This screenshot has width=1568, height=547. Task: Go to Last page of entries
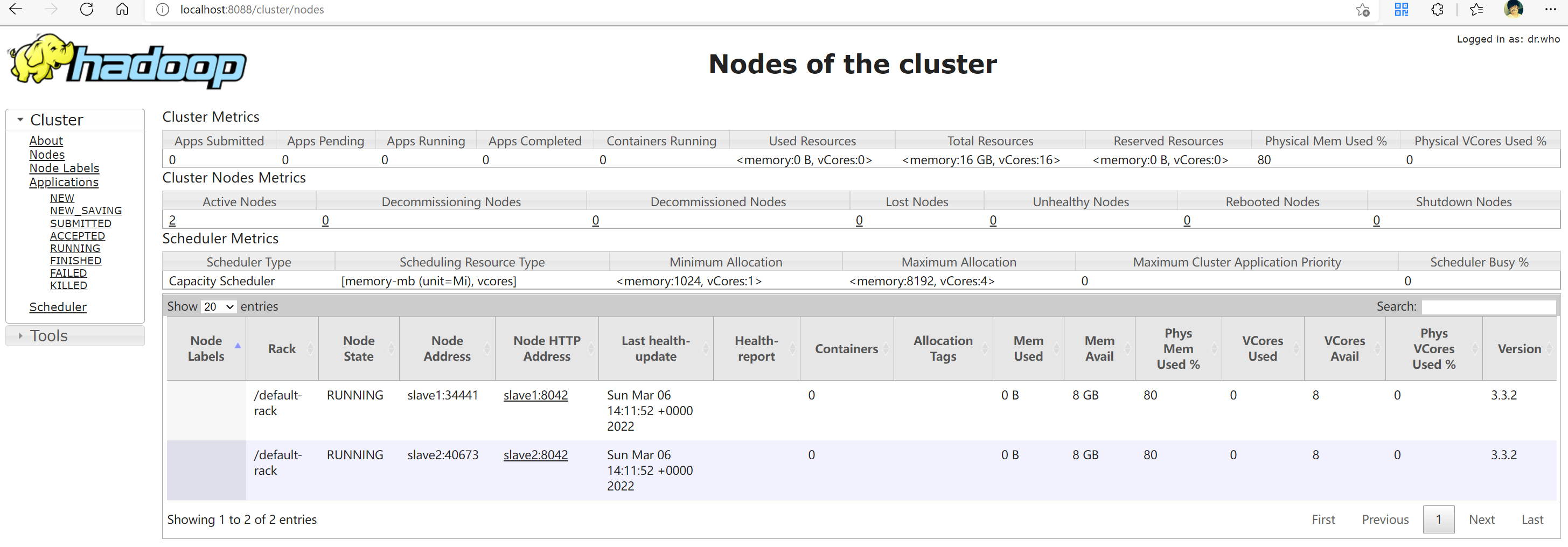pyautogui.click(x=1532, y=520)
